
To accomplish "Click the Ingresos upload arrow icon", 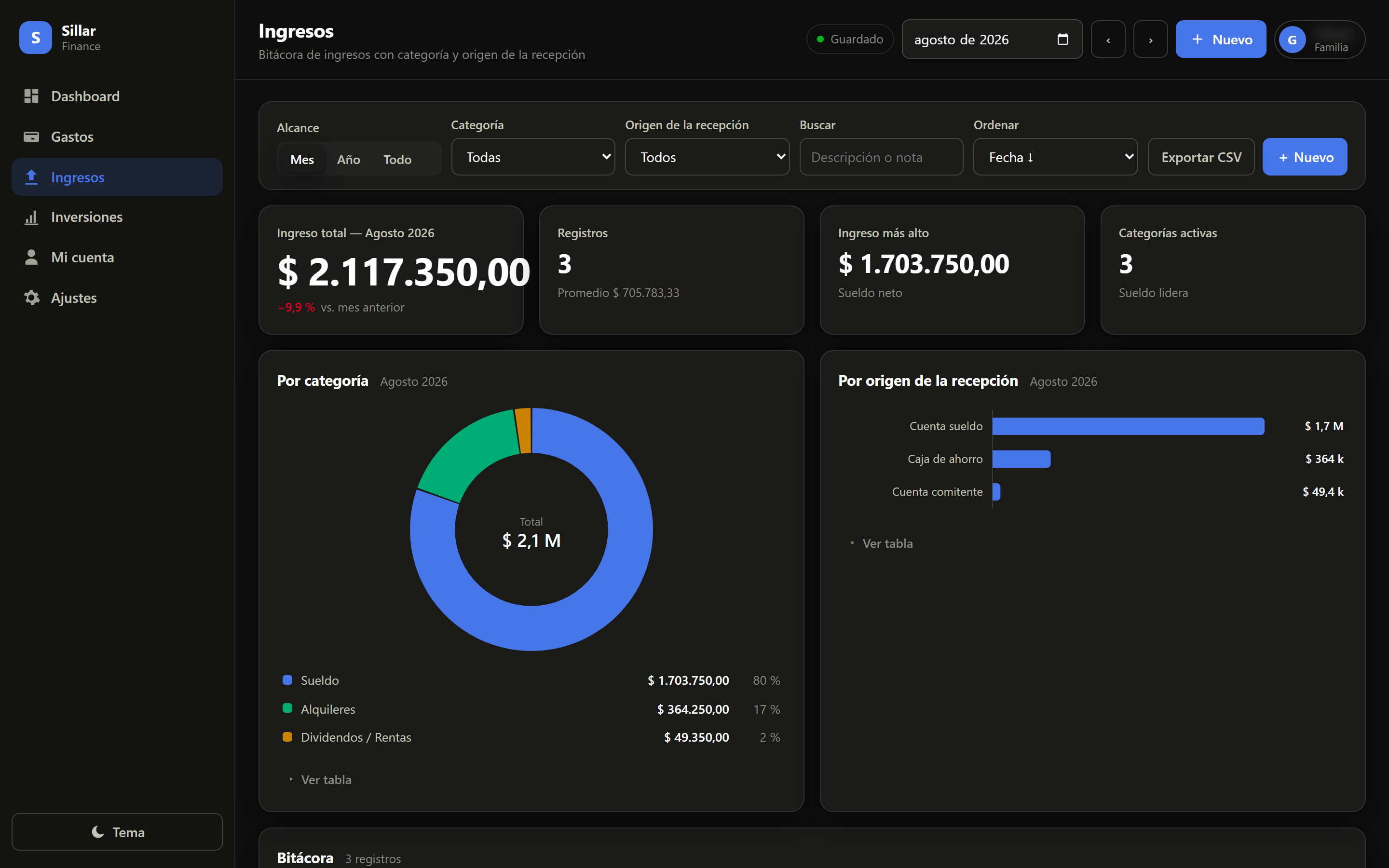I will (31, 177).
